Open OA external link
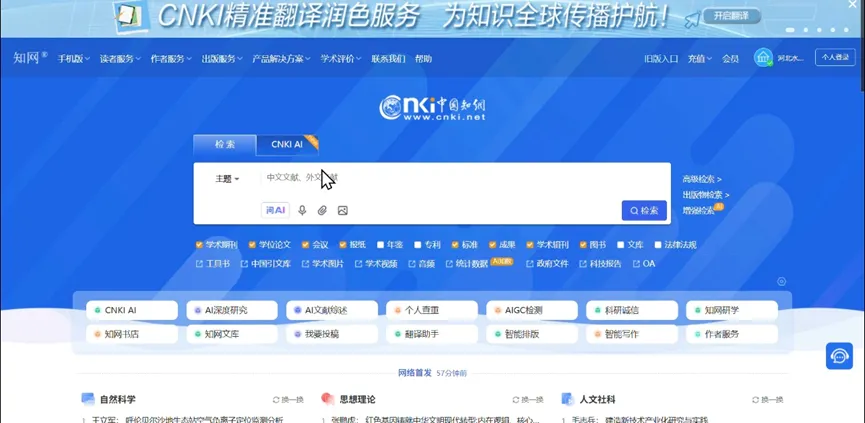Viewport: 865px width, 423px height. click(x=644, y=264)
